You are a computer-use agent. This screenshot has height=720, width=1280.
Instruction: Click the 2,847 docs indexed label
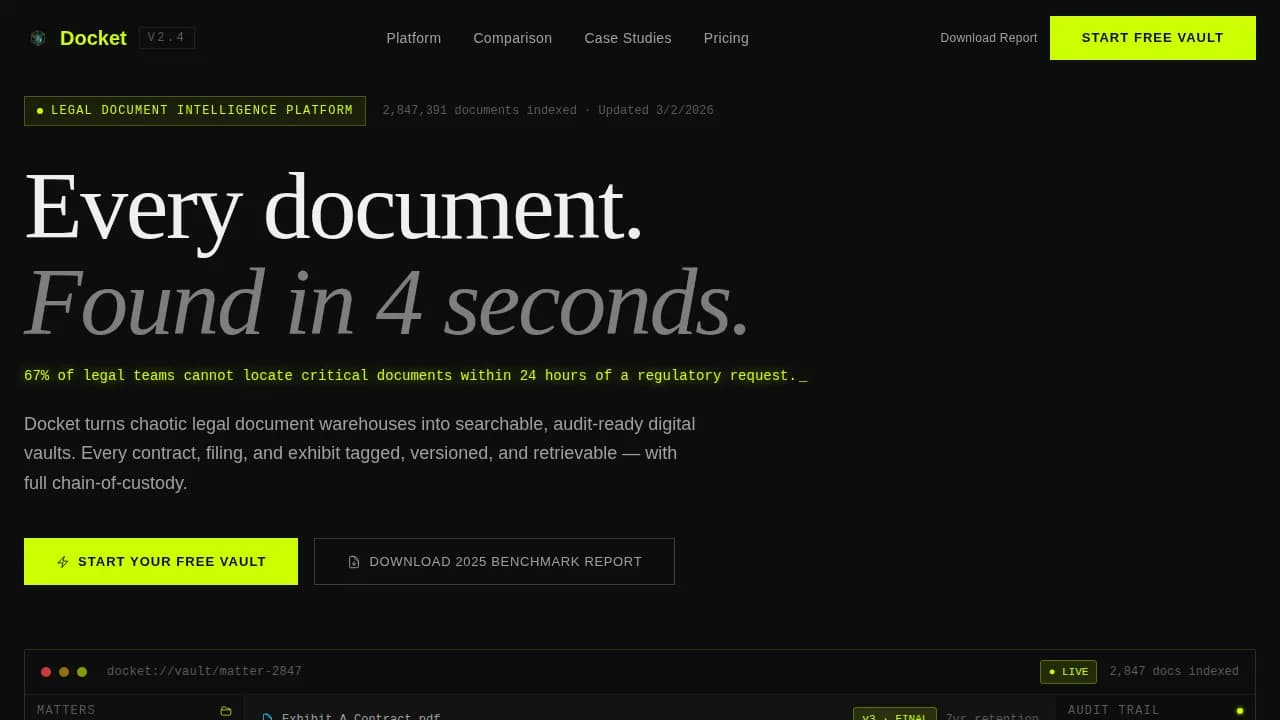point(1174,672)
